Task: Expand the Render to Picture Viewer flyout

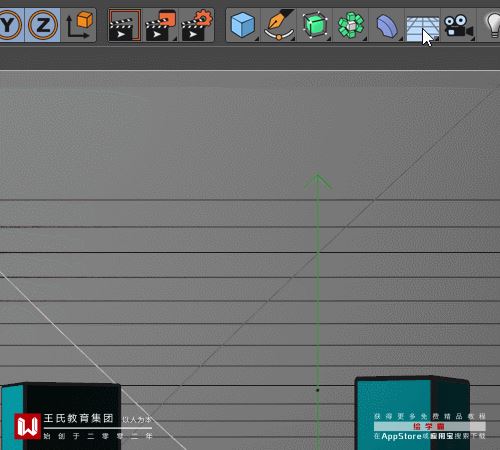Action: [x=175, y=39]
